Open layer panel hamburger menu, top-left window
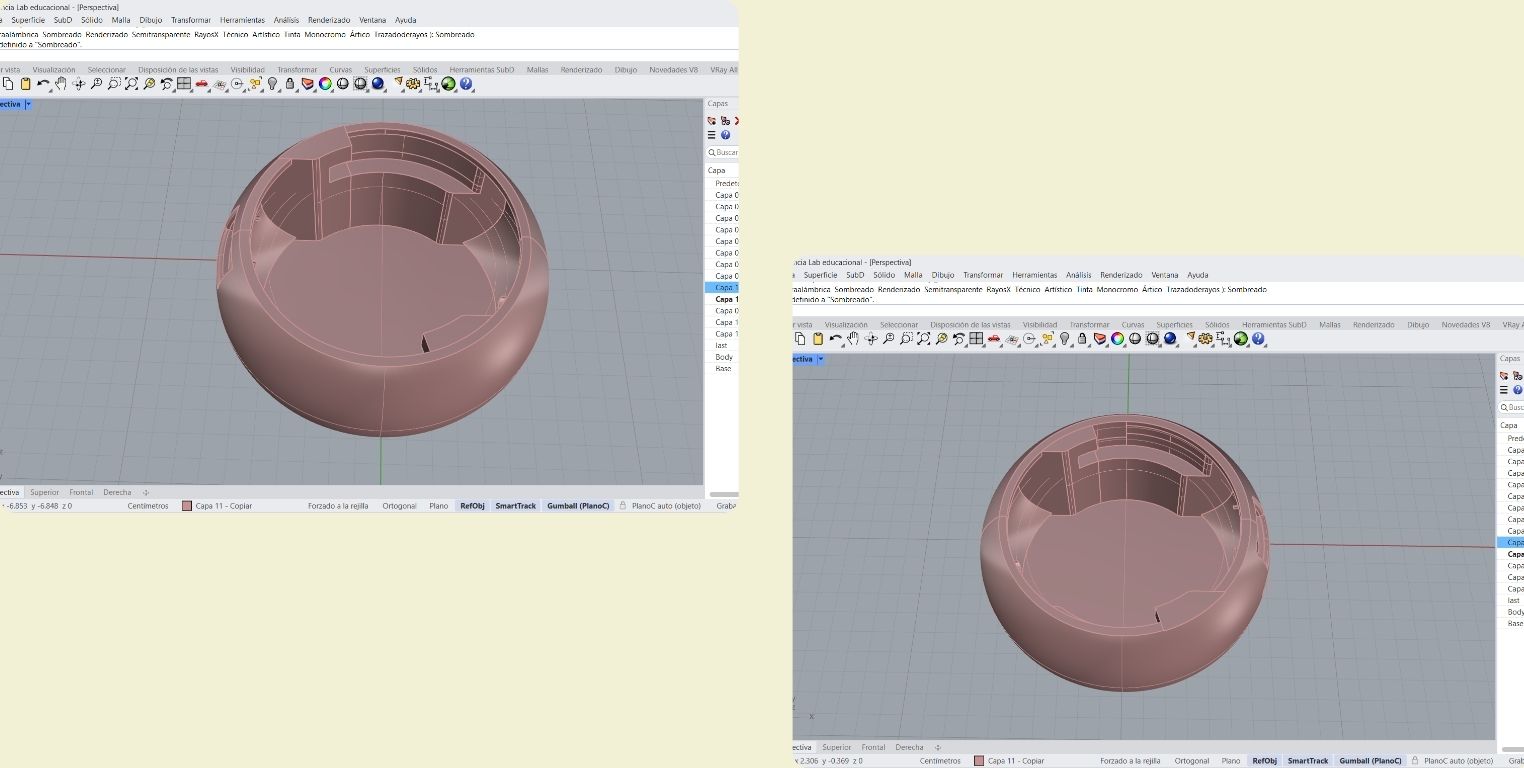This screenshot has width=1524, height=768. (712, 135)
